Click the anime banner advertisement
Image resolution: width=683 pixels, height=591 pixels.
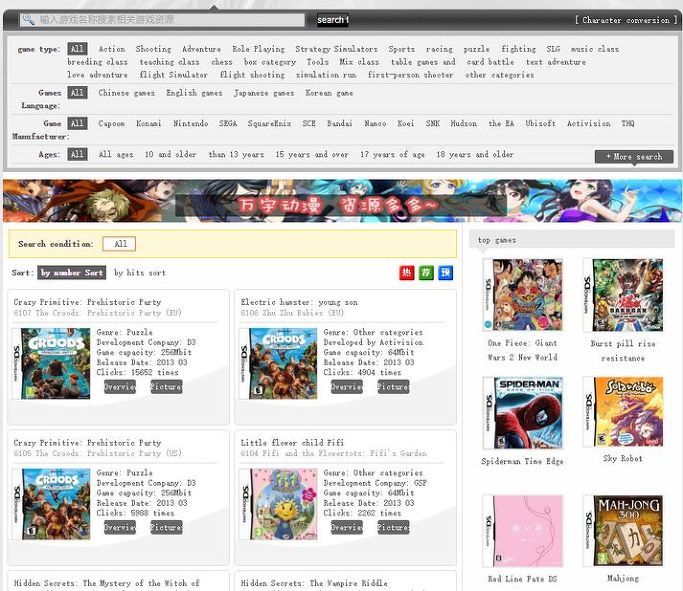[342, 201]
